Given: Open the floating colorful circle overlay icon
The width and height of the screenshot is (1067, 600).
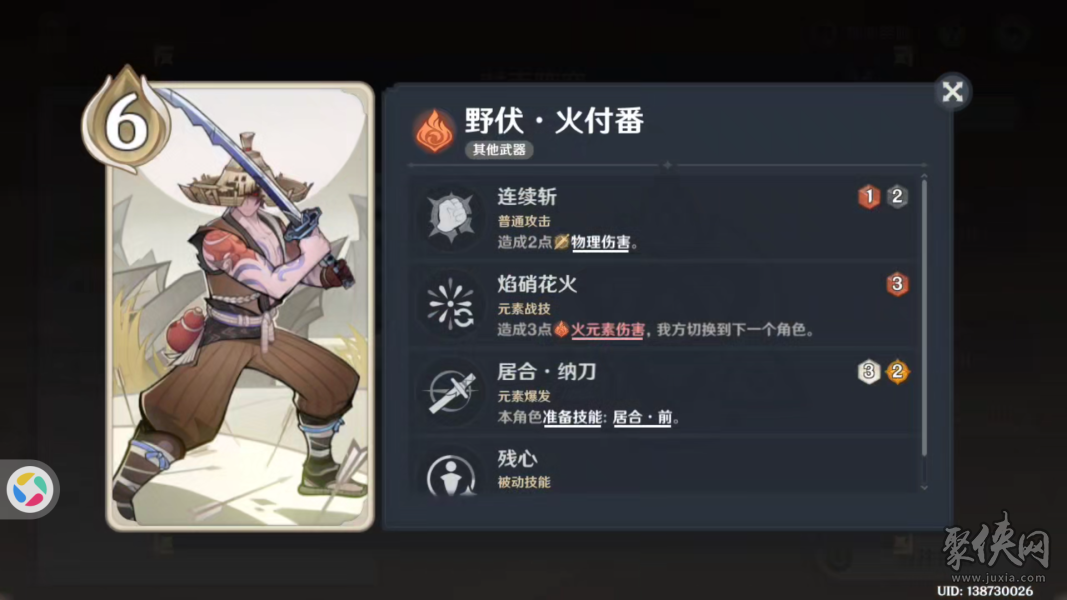Looking at the screenshot, I should click(x=30, y=489).
